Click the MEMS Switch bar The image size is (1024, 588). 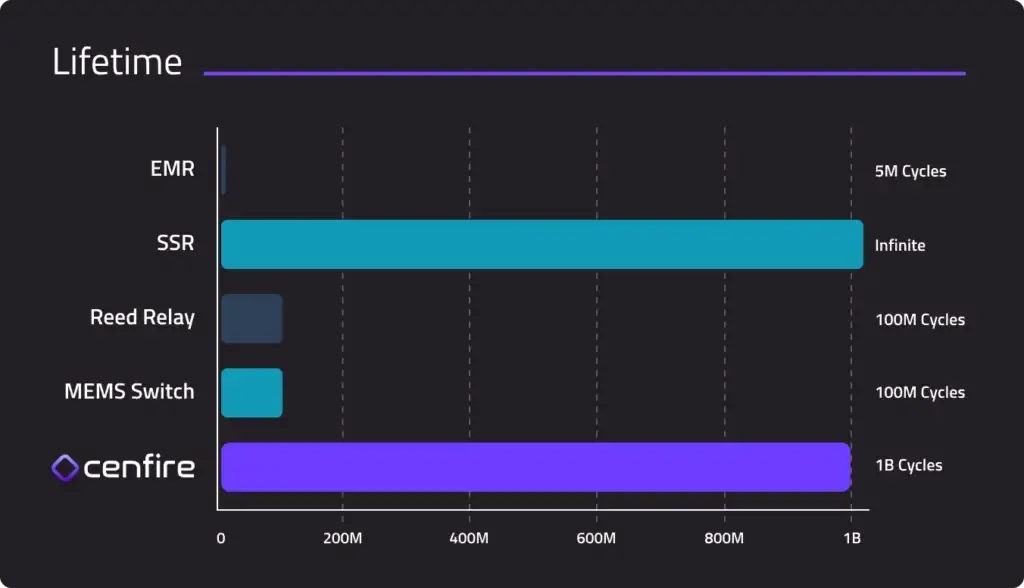tap(250, 392)
